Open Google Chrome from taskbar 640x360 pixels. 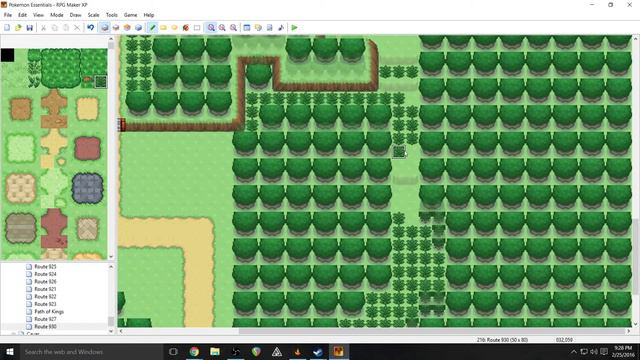tap(194, 352)
